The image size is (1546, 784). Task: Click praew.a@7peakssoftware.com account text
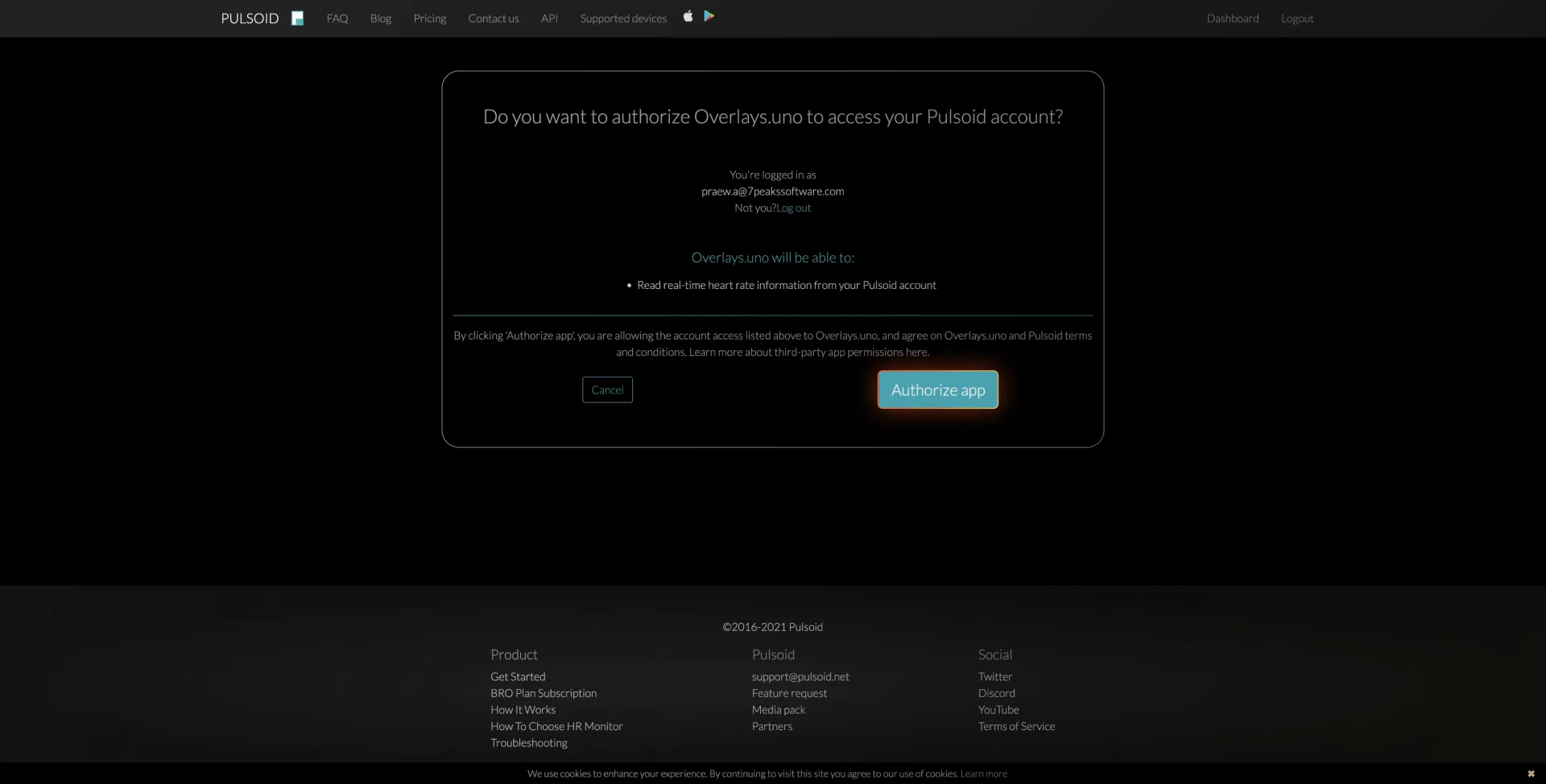773,192
